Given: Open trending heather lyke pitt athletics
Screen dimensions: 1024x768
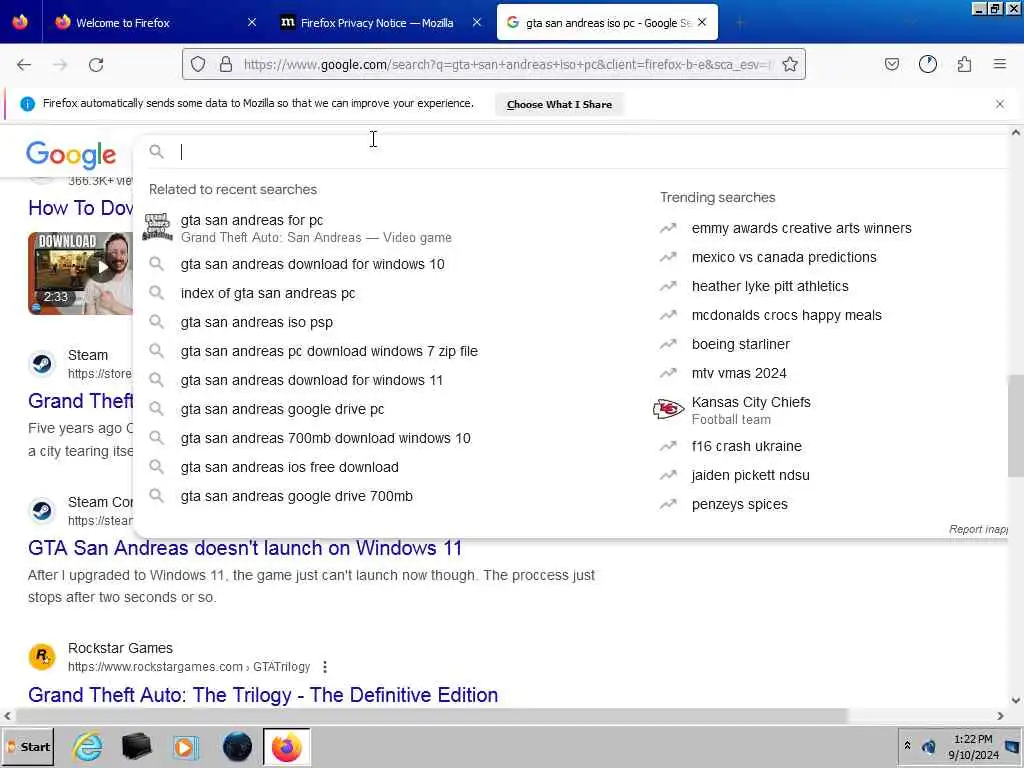Looking at the screenshot, I should pos(770,286).
